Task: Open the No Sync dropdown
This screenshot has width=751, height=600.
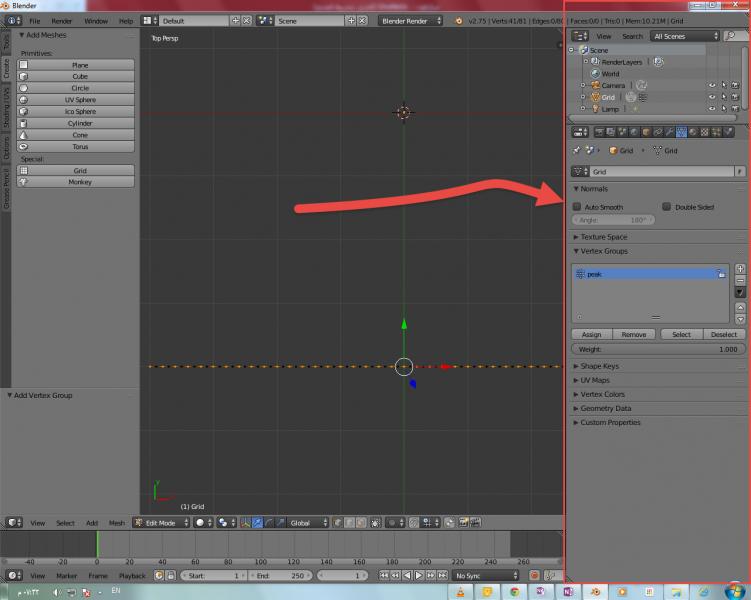Action: click(486, 575)
